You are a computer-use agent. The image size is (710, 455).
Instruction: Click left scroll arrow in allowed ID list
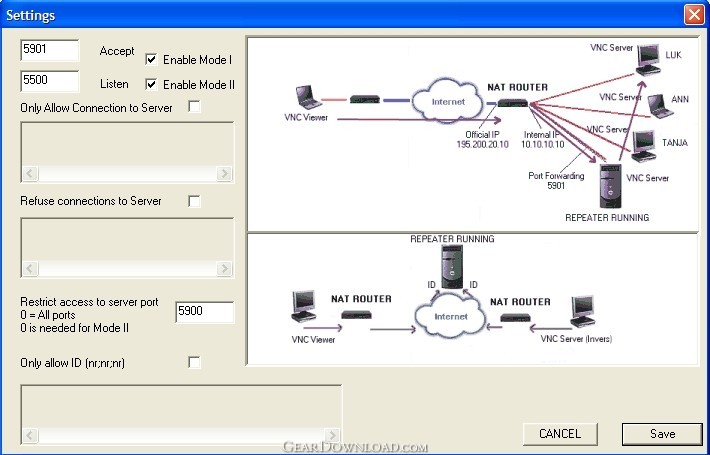pyautogui.click(x=30, y=436)
